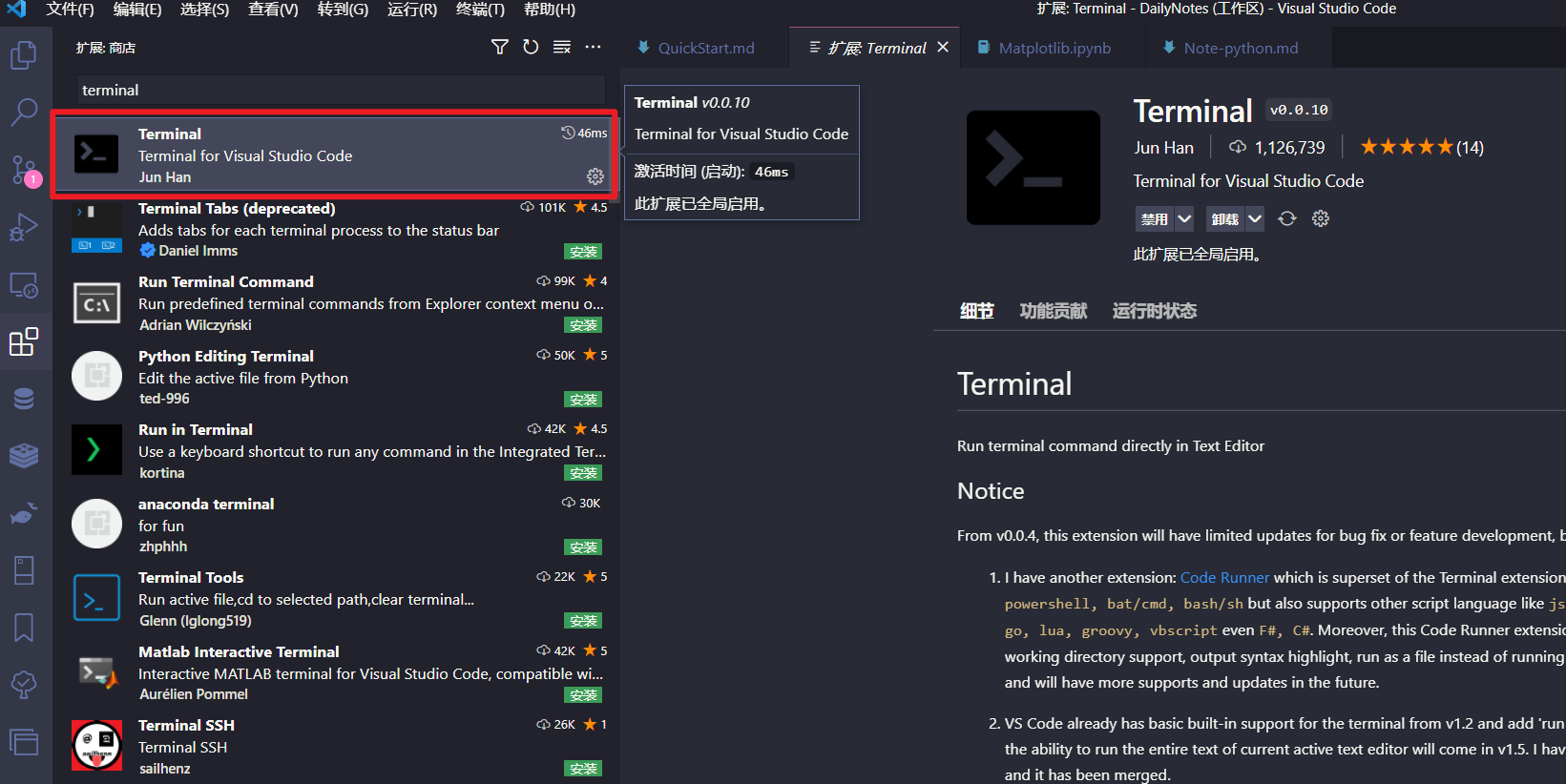Select Run in Terminal extension in list
Viewport: 1566px width, 784px height.
coord(336,451)
